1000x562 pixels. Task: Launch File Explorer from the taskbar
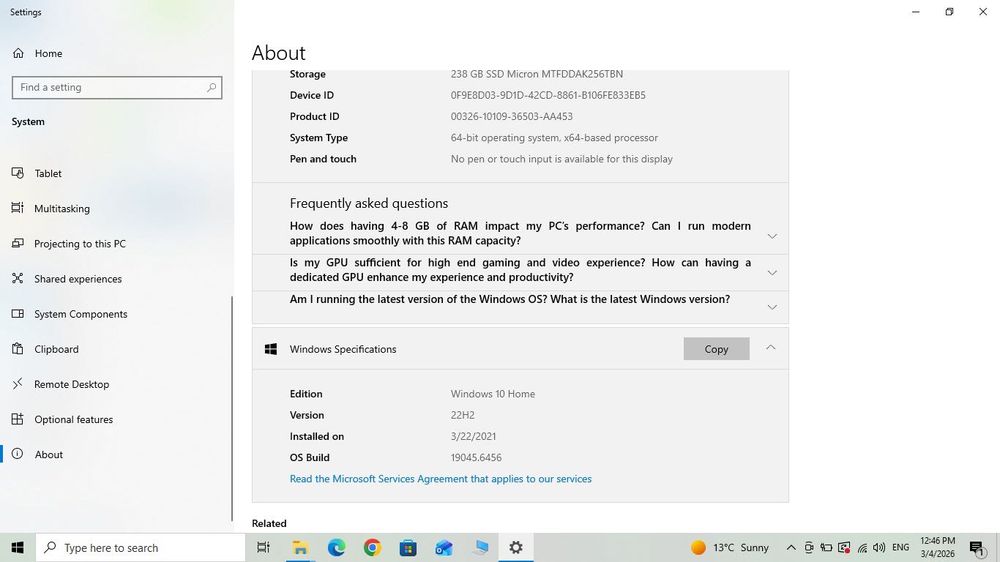[x=300, y=547]
